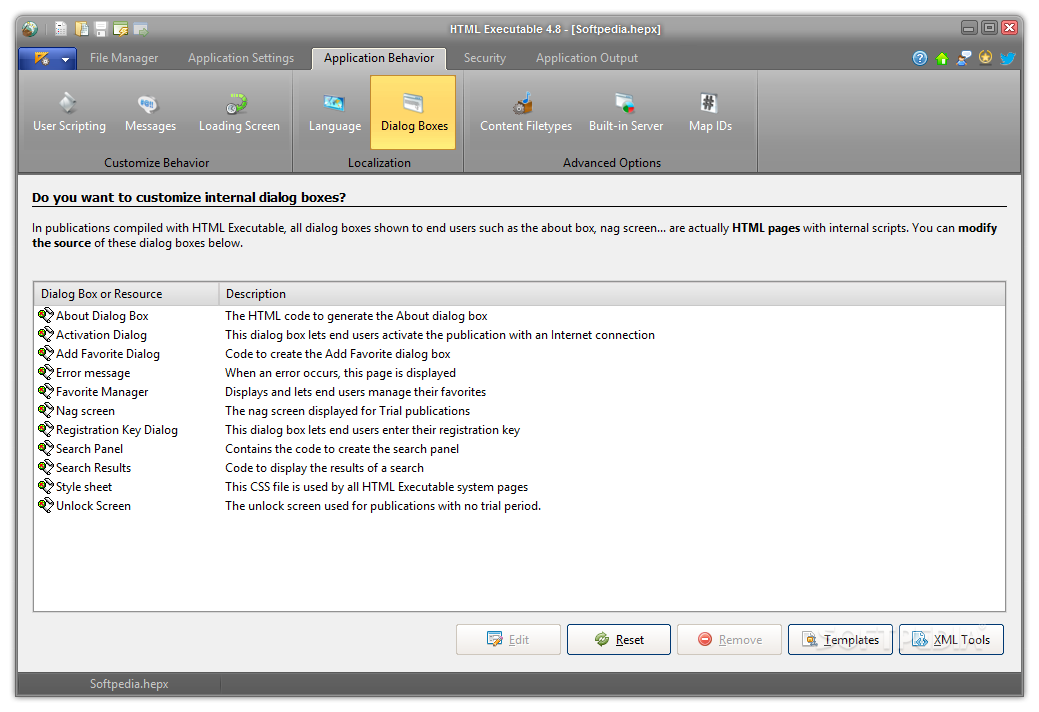1039x712 pixels.
Task: Click the open project folder icon
Action: coord(82,28)
